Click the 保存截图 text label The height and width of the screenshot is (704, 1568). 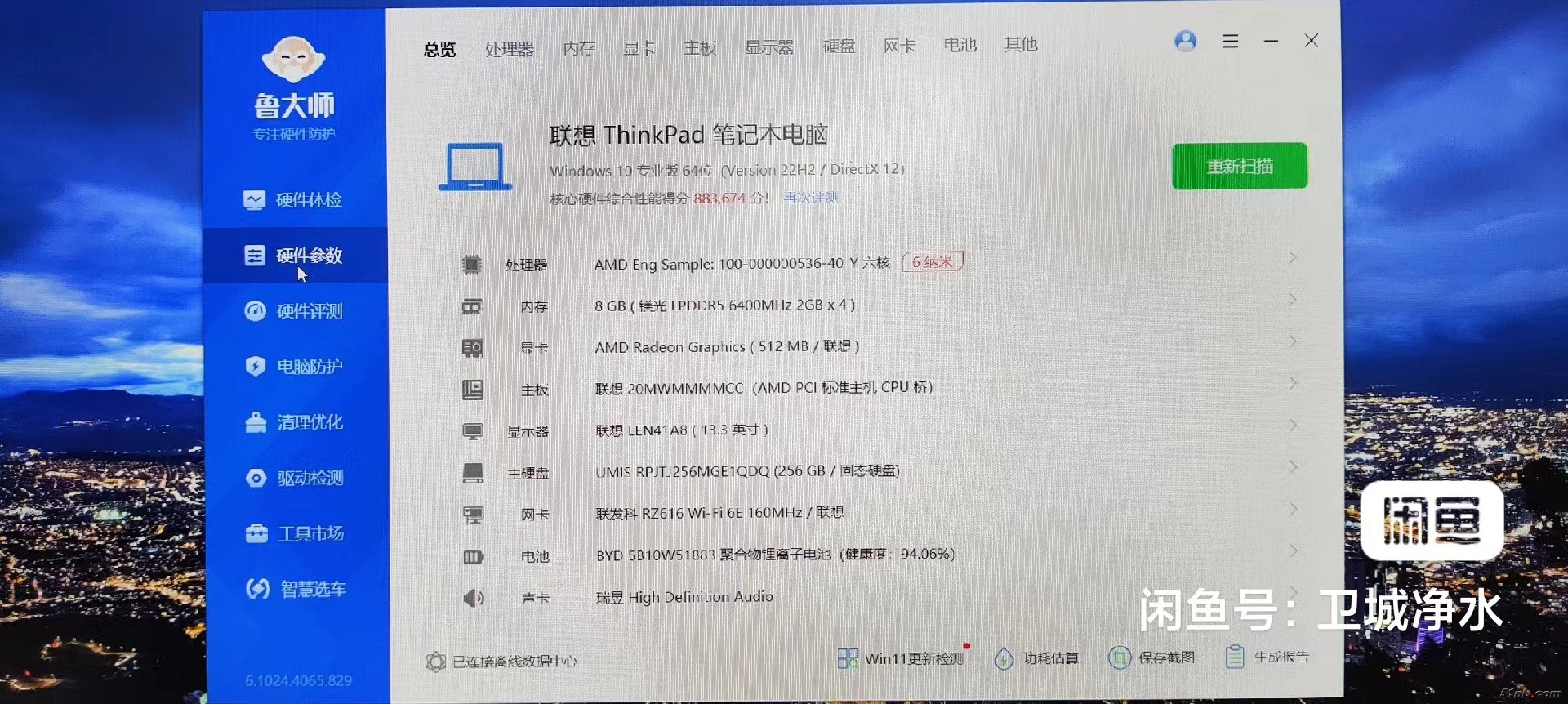click(x=1167, y=657)
